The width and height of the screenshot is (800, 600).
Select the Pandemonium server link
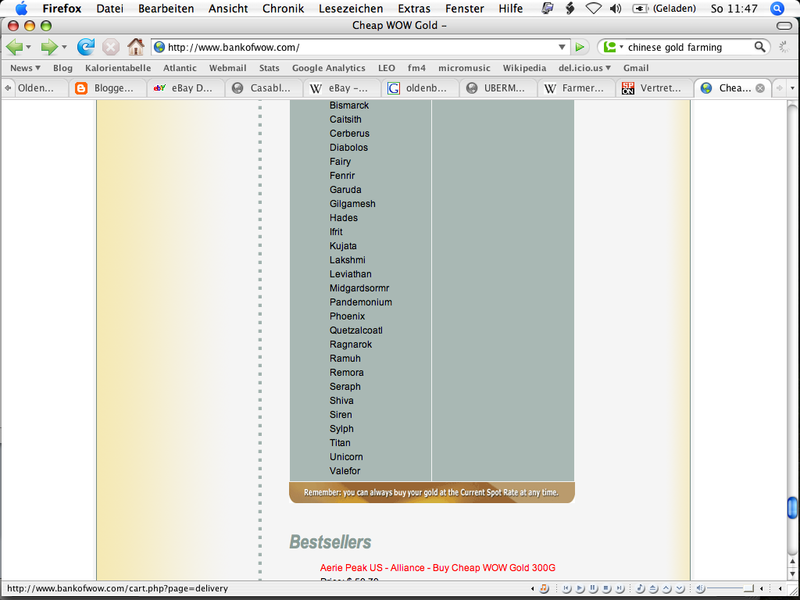coord(361,302)
